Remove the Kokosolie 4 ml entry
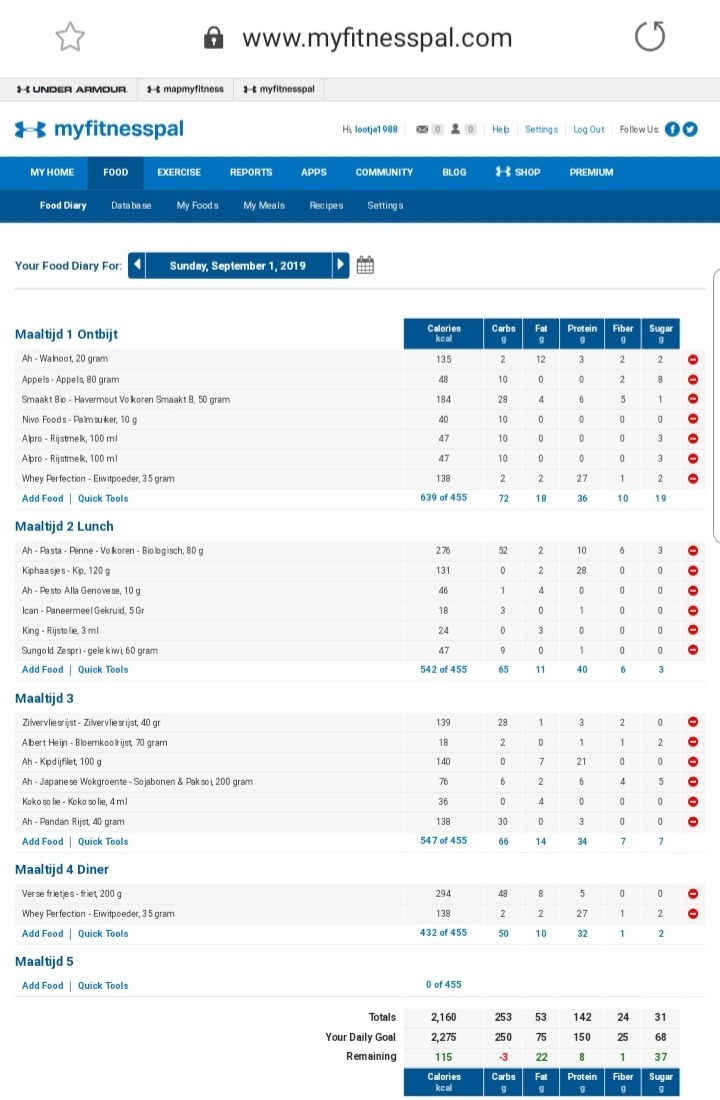720x1100 pixels. point(693,801)
